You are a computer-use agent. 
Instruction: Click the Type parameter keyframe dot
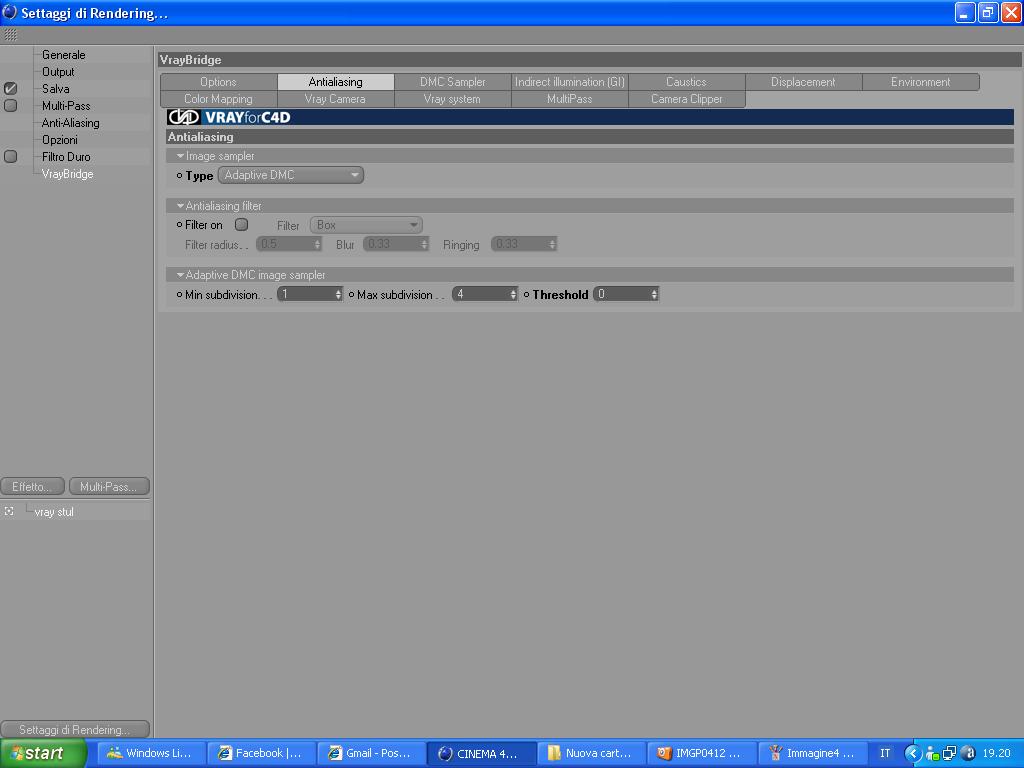(179, 175)
